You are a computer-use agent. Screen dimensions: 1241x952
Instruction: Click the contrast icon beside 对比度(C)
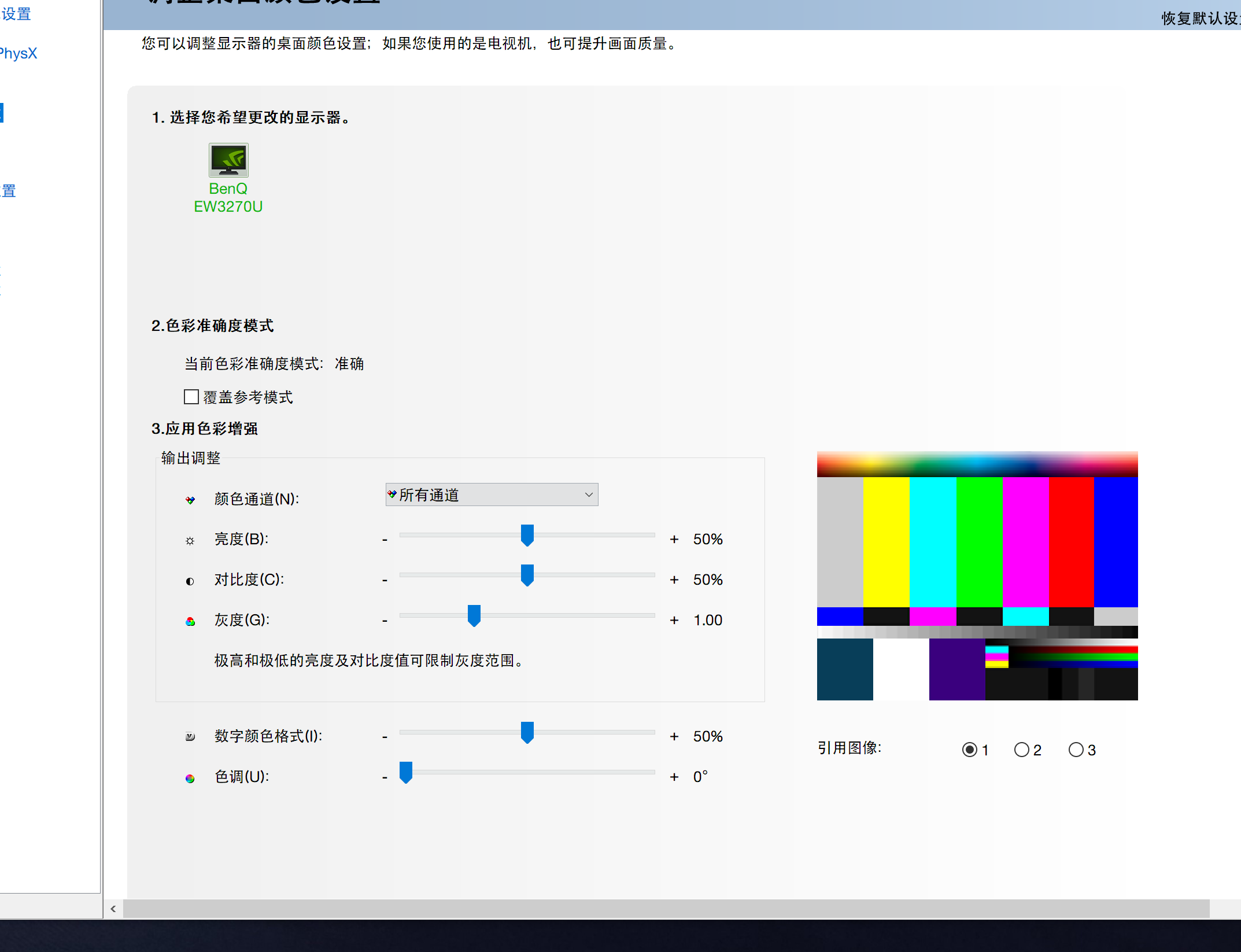coord(190,581)
